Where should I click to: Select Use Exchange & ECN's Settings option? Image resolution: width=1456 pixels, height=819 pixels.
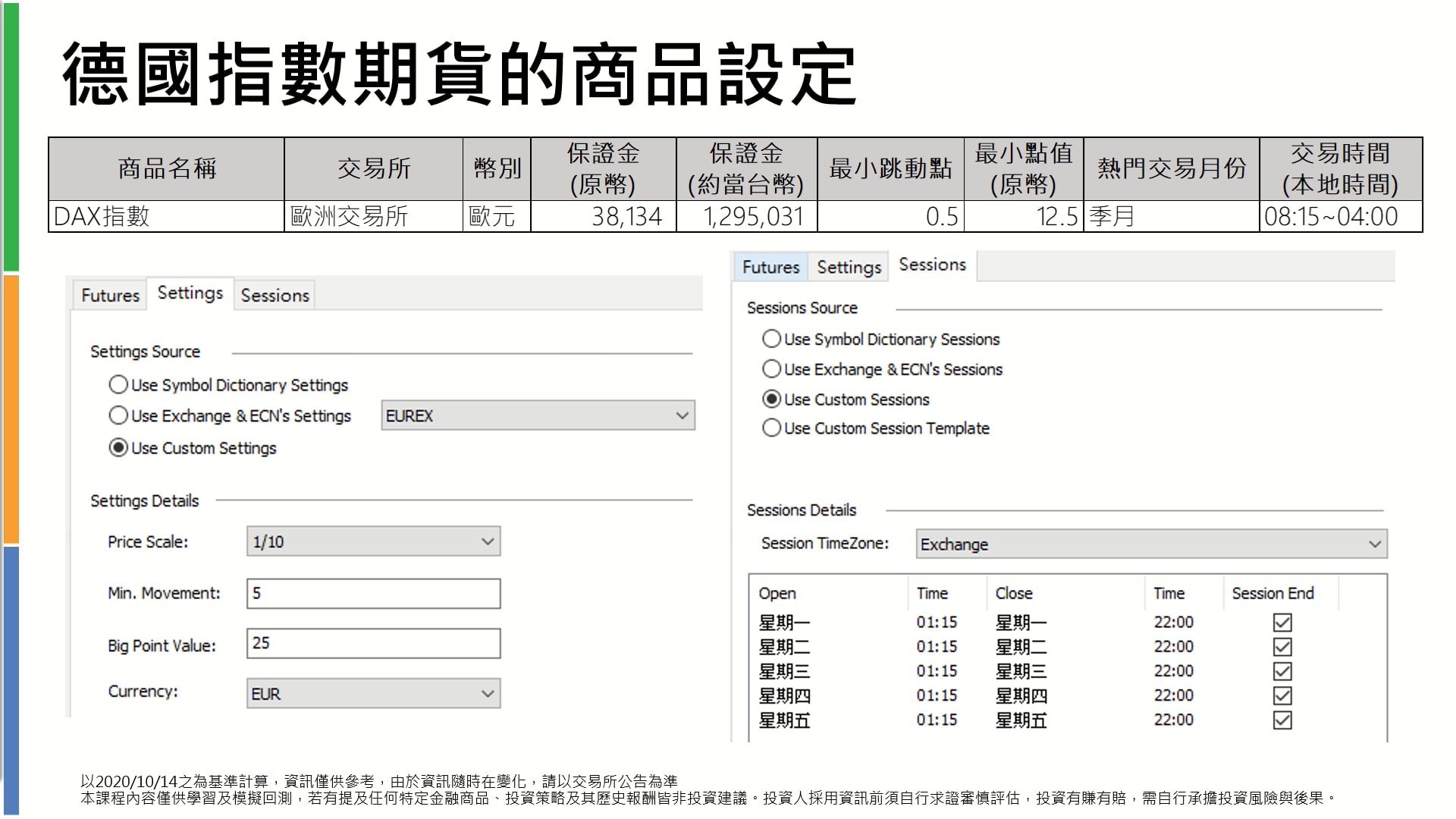coord(118,416)
